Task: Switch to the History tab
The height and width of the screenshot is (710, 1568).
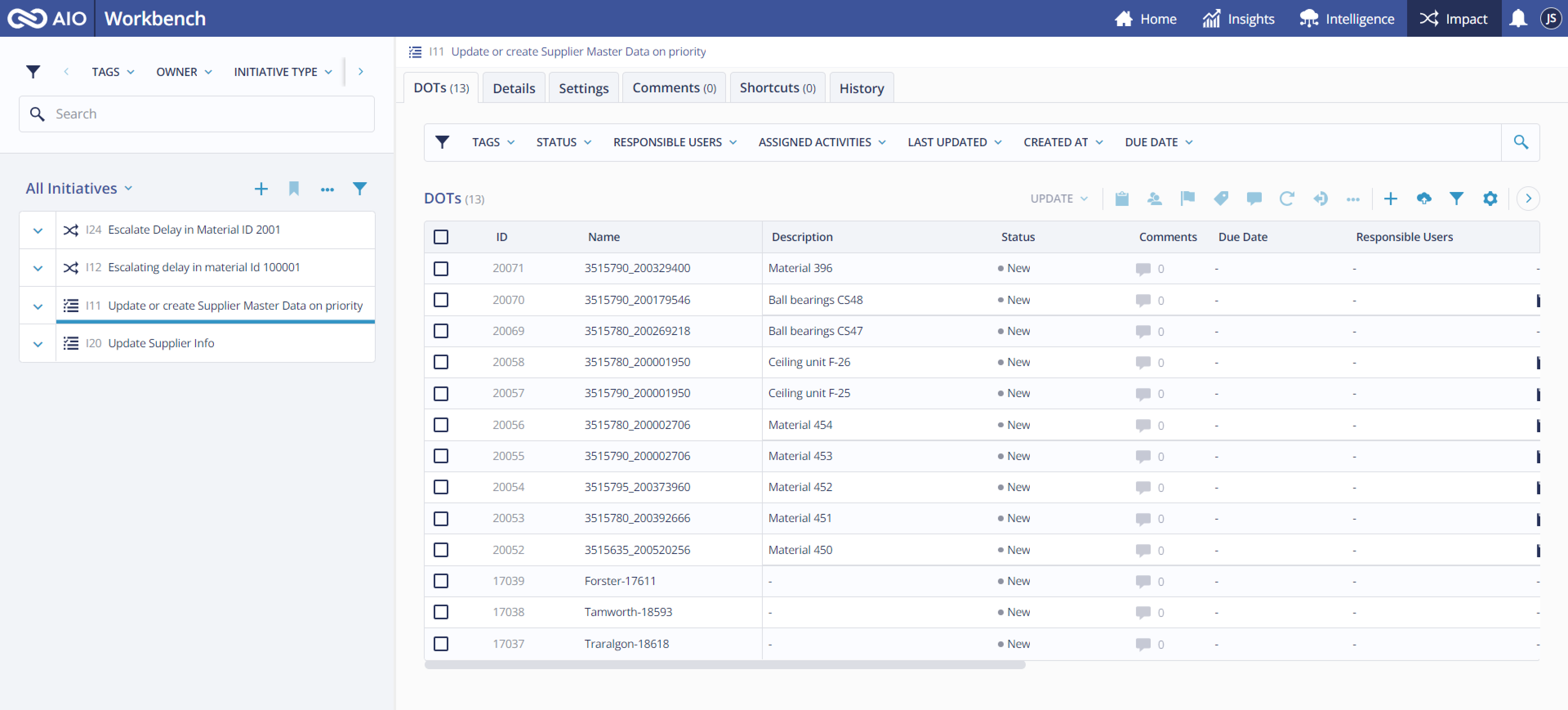Action: (861, 88)
